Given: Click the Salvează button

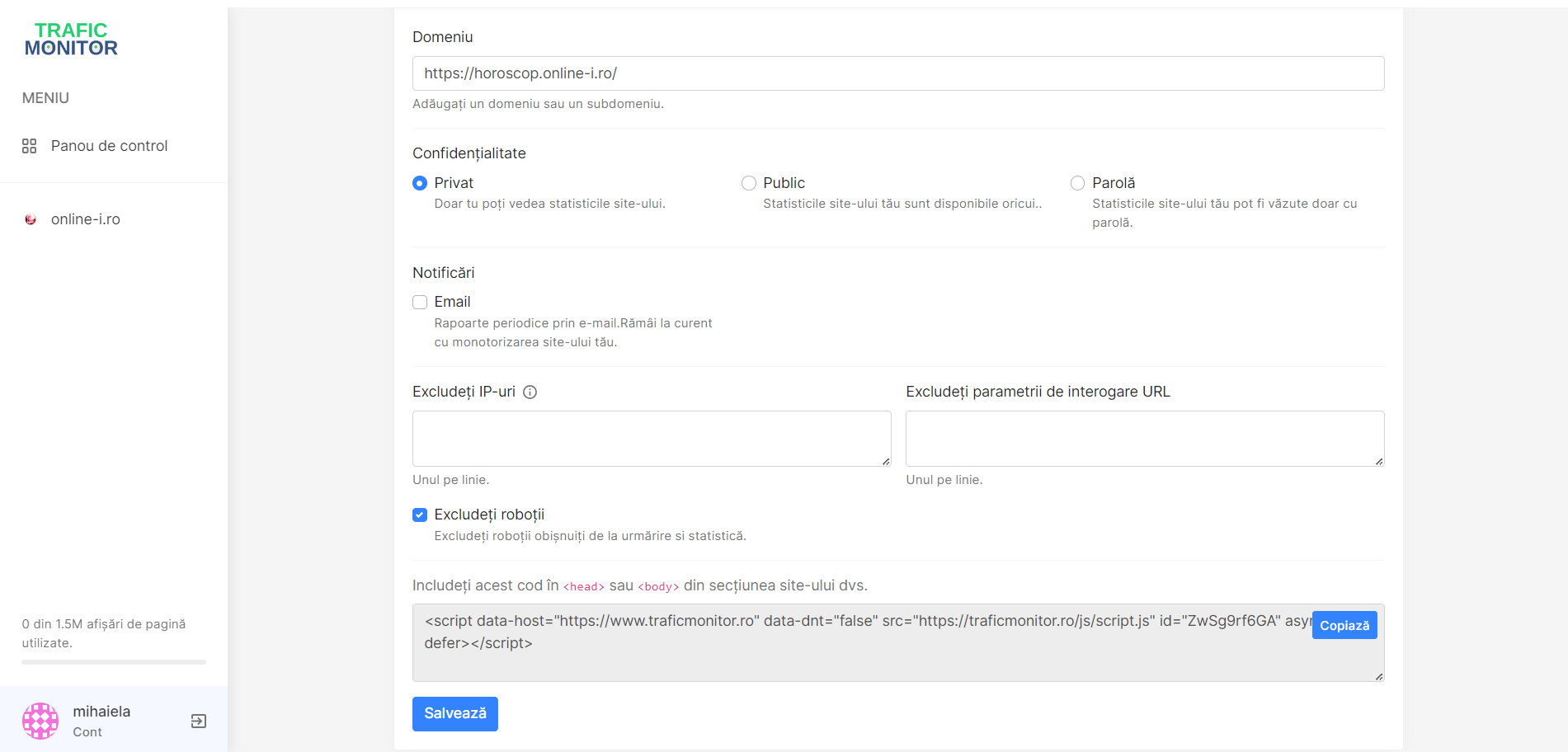Looking at the screenshot, I should [x=455, y=714].
